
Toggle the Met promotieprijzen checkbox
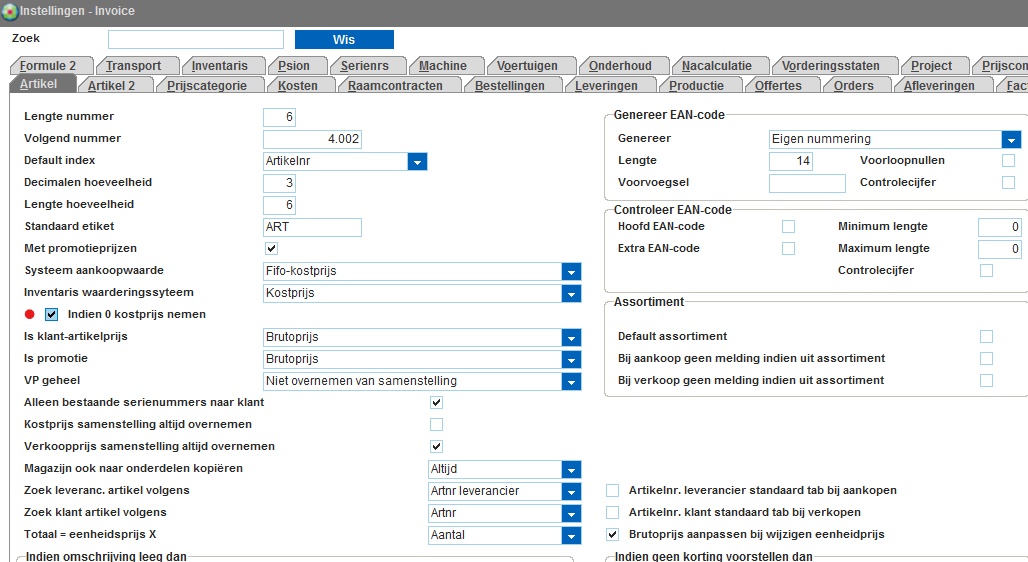[271, 248]
